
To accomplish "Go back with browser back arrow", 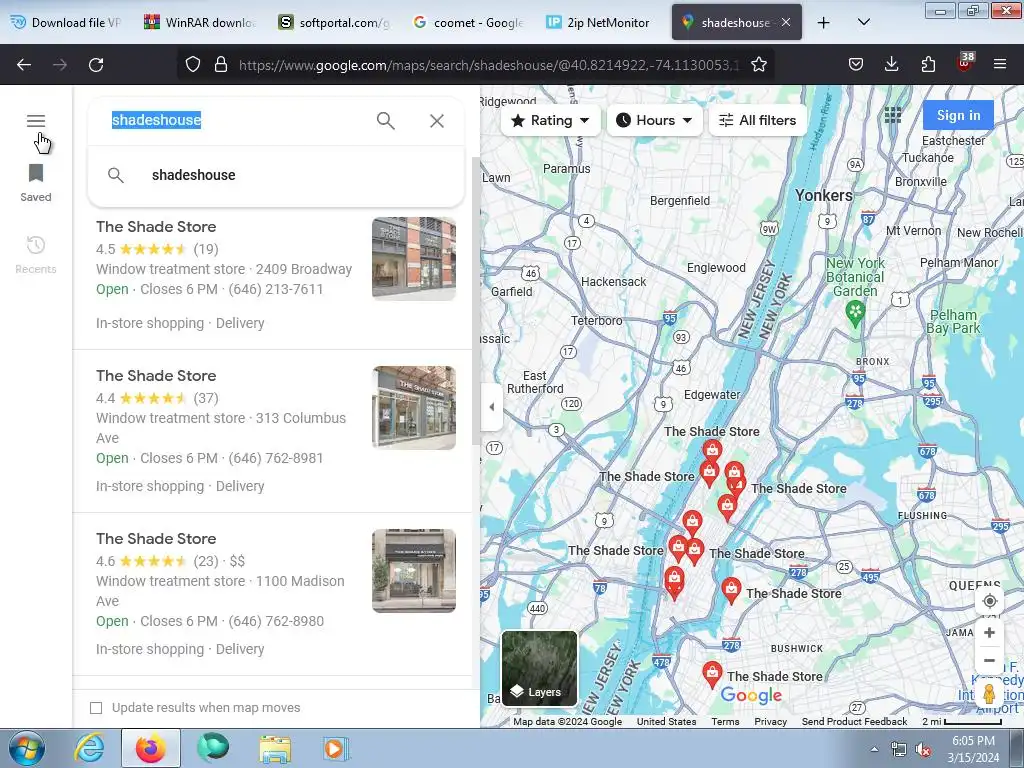I will [x=24, y=65].
